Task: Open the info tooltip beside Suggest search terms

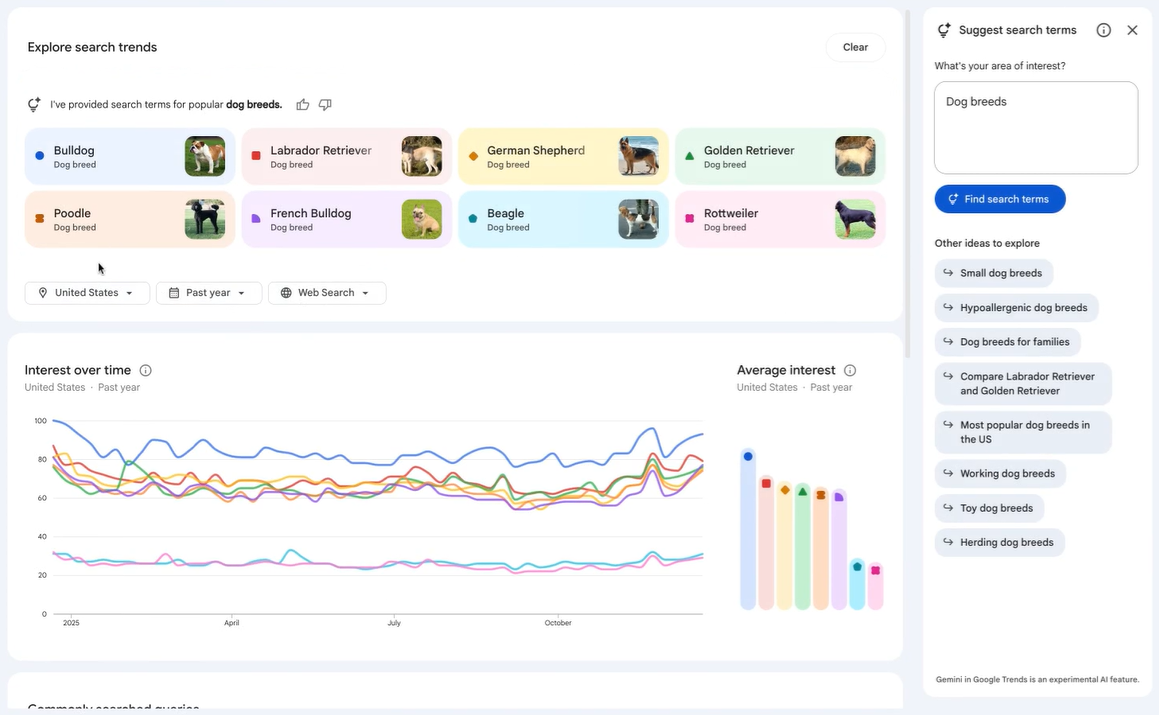Action: (x=1103, y=30)
